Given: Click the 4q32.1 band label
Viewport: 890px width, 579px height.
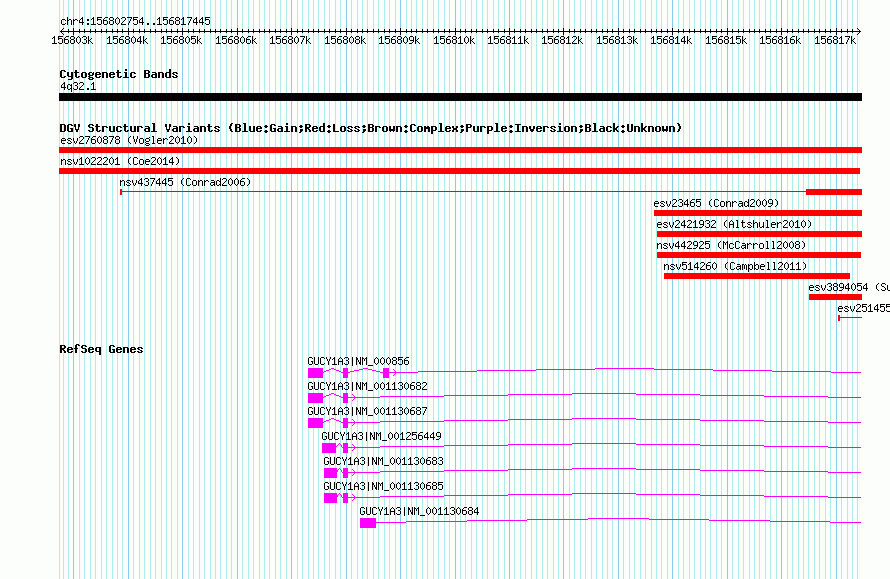Looking at the screenshot, I should [x=78, y=86].
